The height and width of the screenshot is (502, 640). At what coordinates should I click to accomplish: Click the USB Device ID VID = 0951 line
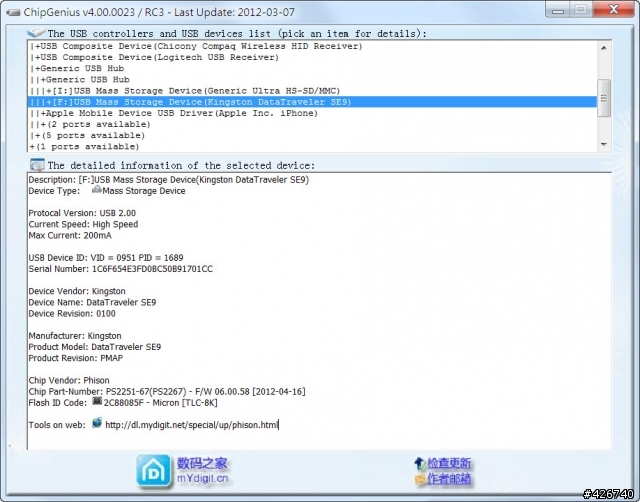point(106,258)
